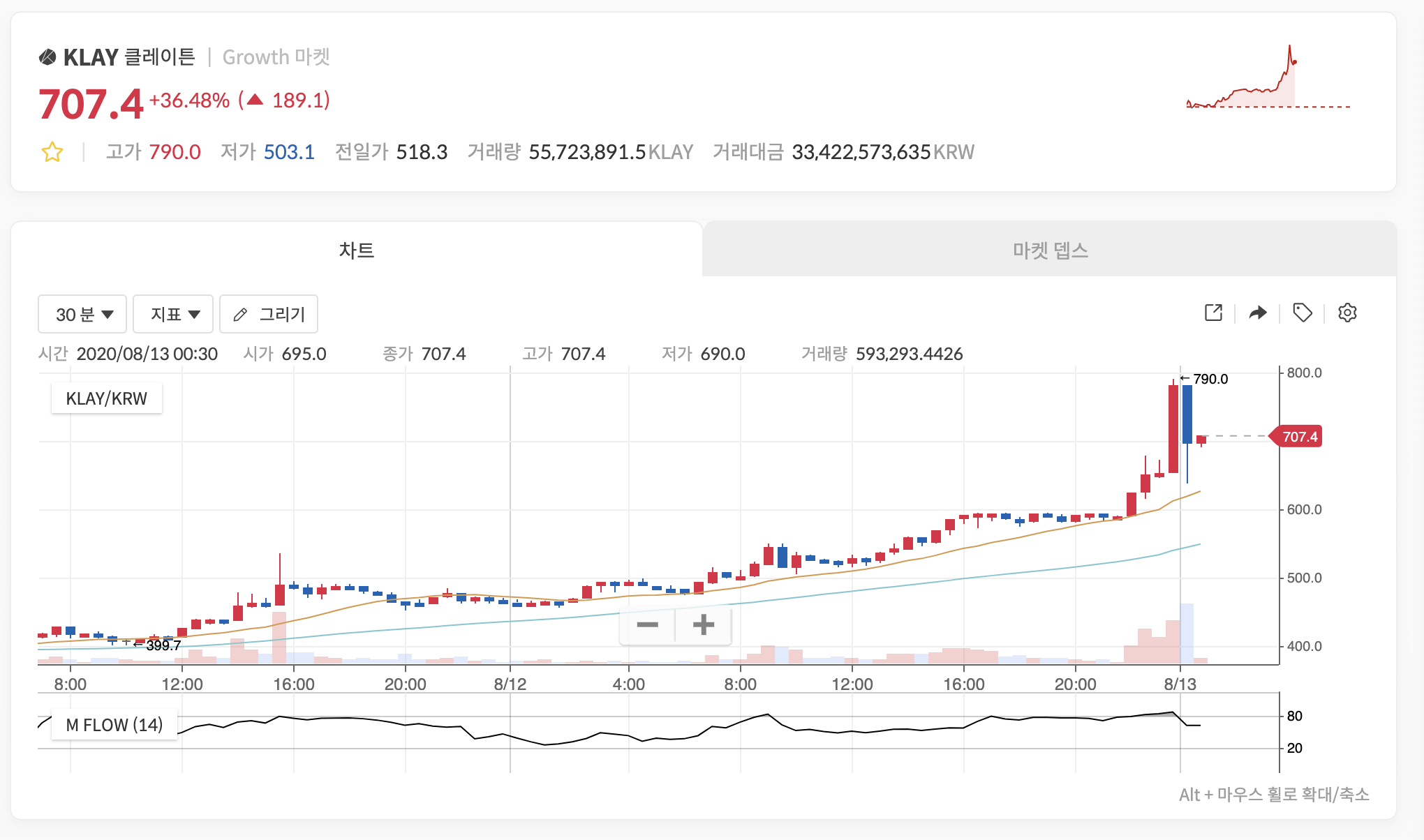Click pencil icon in 그리기 button
1424x840 pixels.
tap(240, 315)
